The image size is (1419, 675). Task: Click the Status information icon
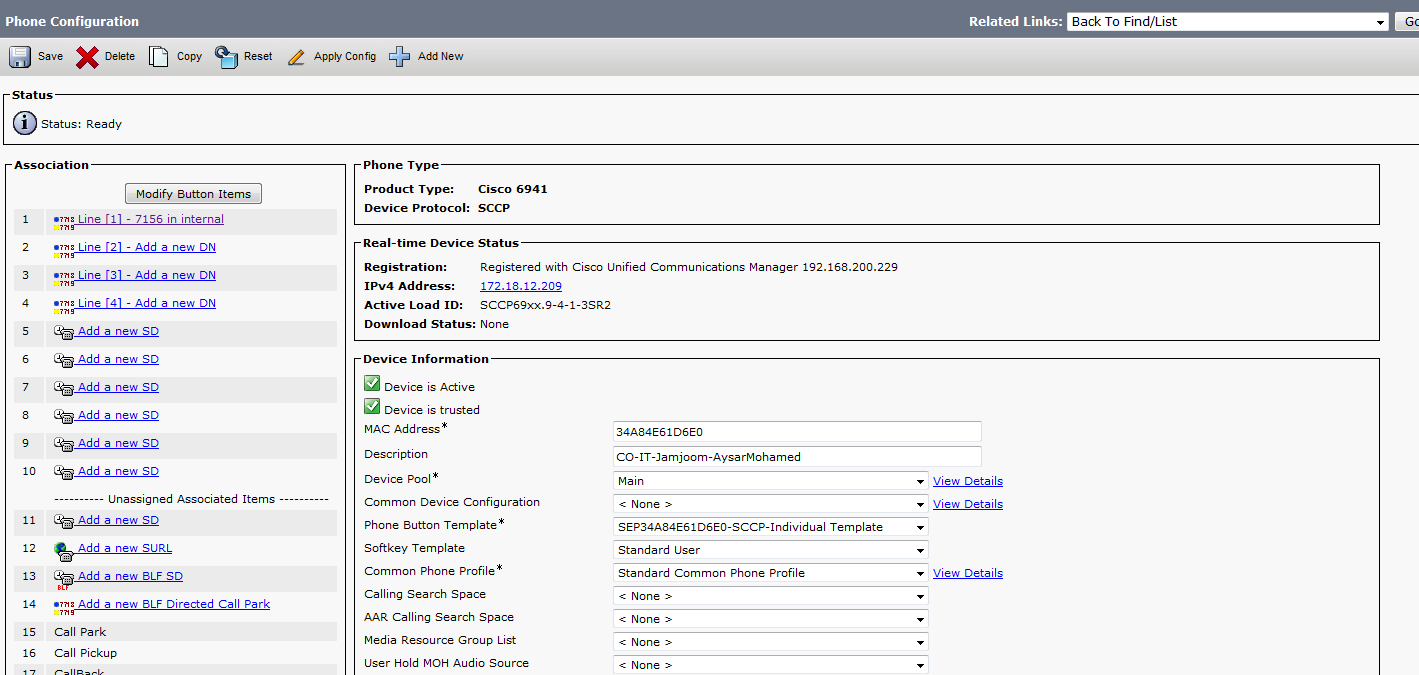[25, 124]
